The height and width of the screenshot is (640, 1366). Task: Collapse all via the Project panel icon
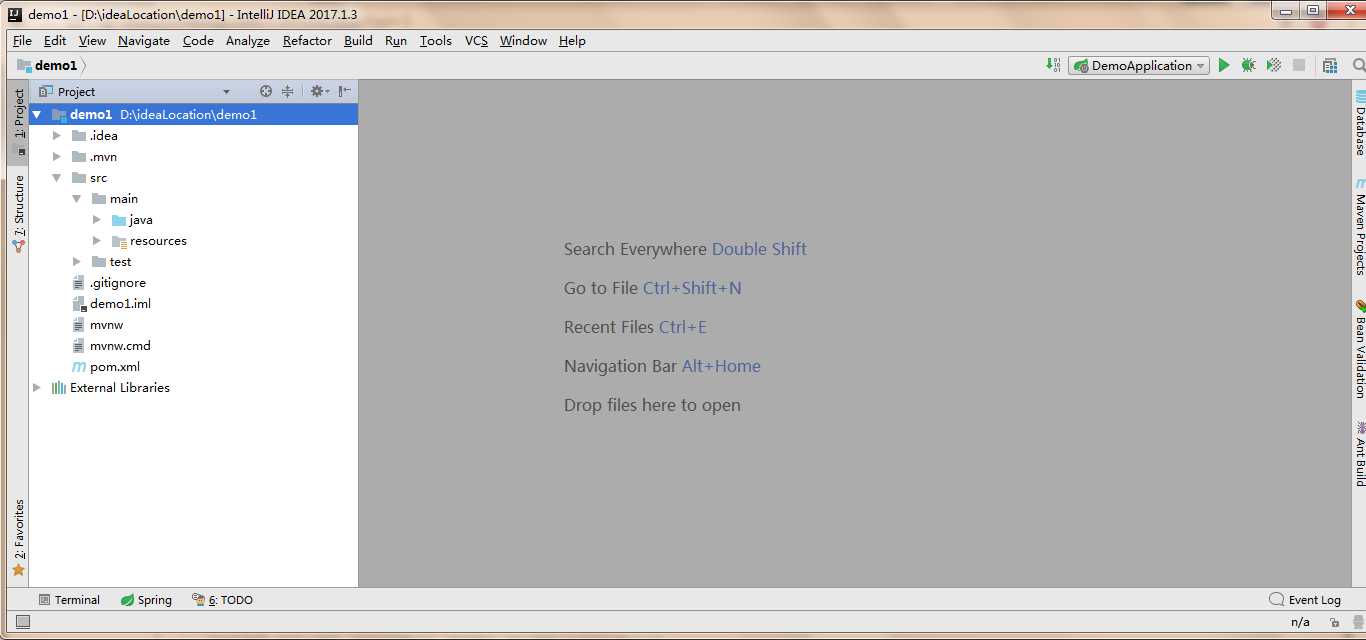[x=287, y=91]
